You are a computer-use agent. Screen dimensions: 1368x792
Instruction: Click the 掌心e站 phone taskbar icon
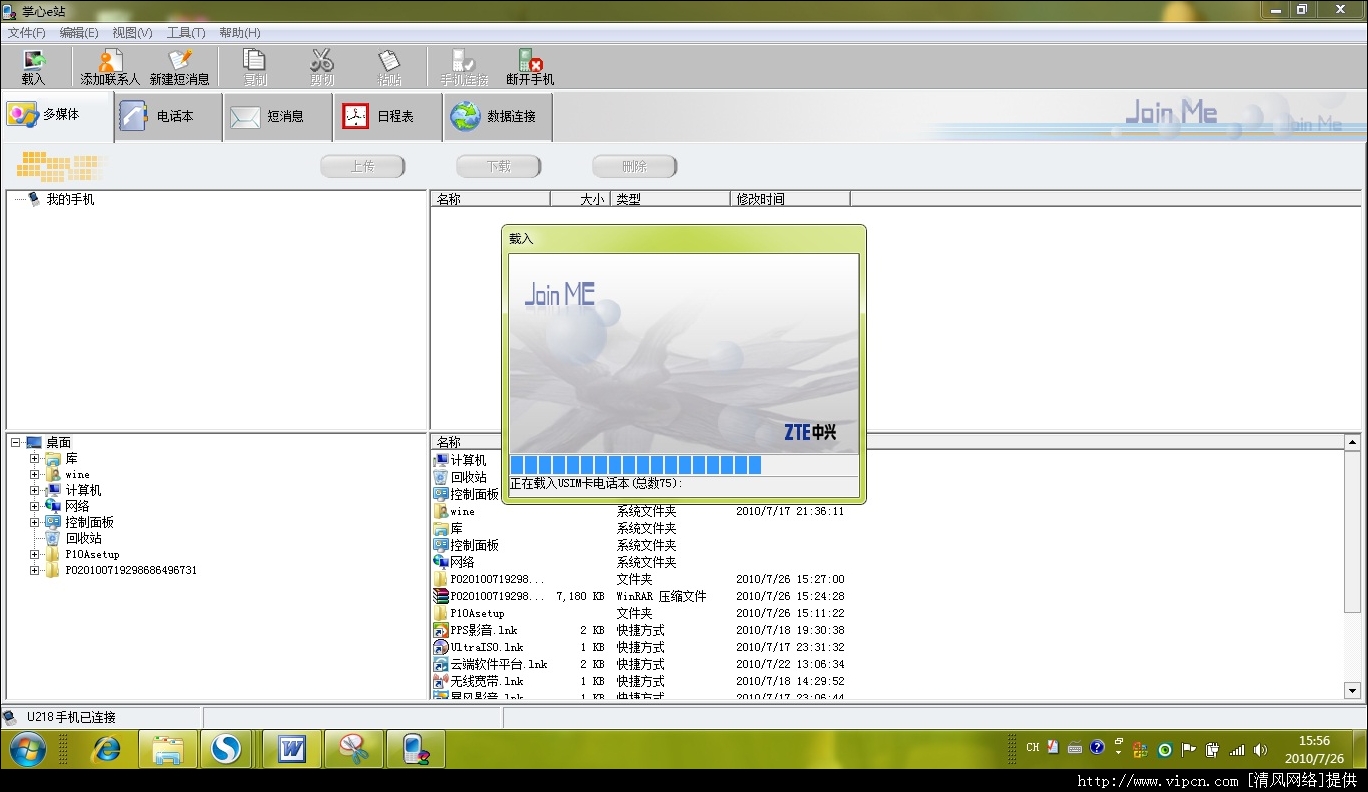(x=415, y=749)
